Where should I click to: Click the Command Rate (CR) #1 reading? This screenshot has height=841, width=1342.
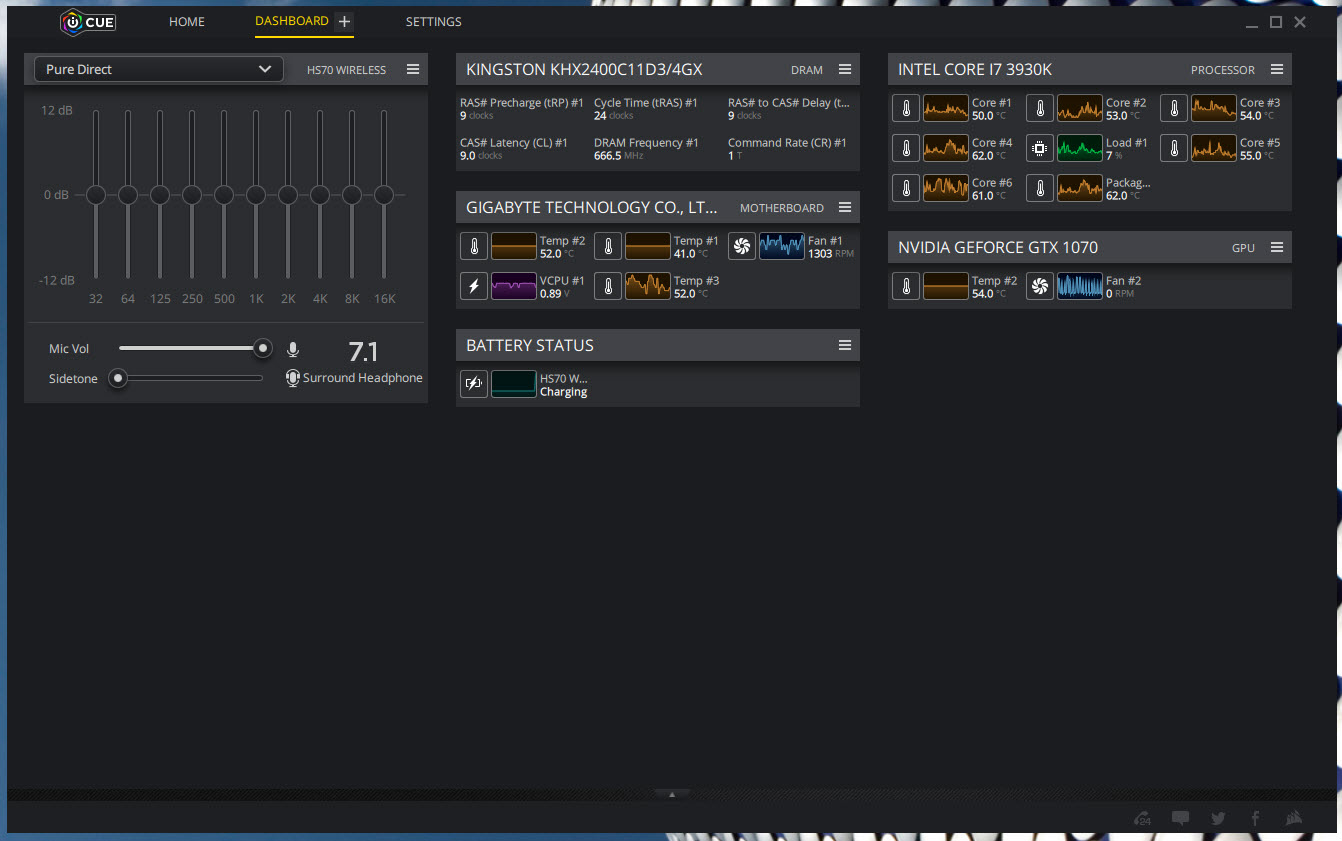[x=787, y=149]
